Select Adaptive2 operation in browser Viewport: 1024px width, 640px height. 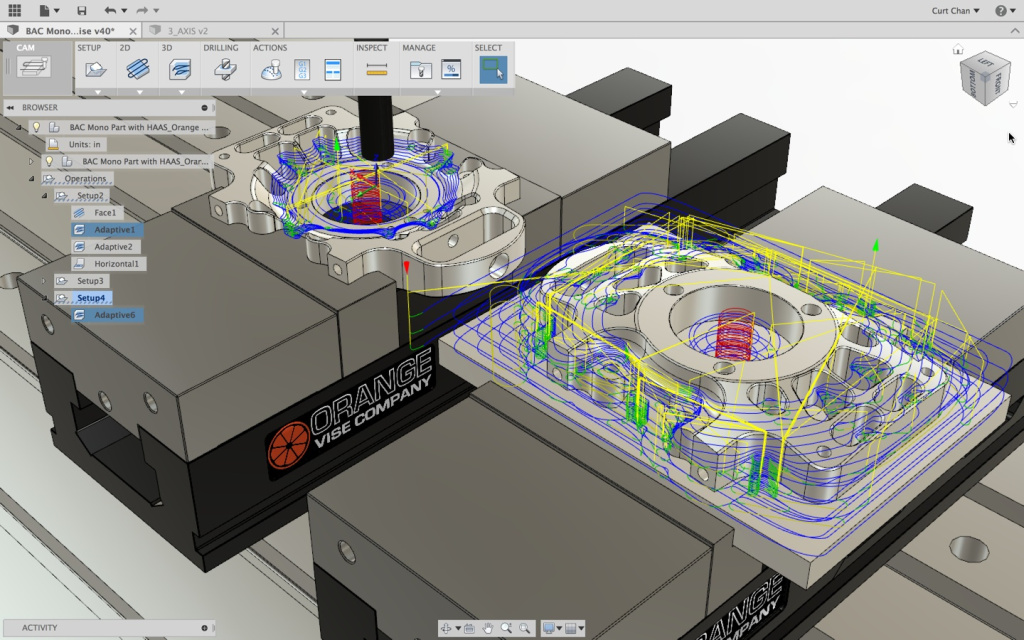click(x=113, y=247)
